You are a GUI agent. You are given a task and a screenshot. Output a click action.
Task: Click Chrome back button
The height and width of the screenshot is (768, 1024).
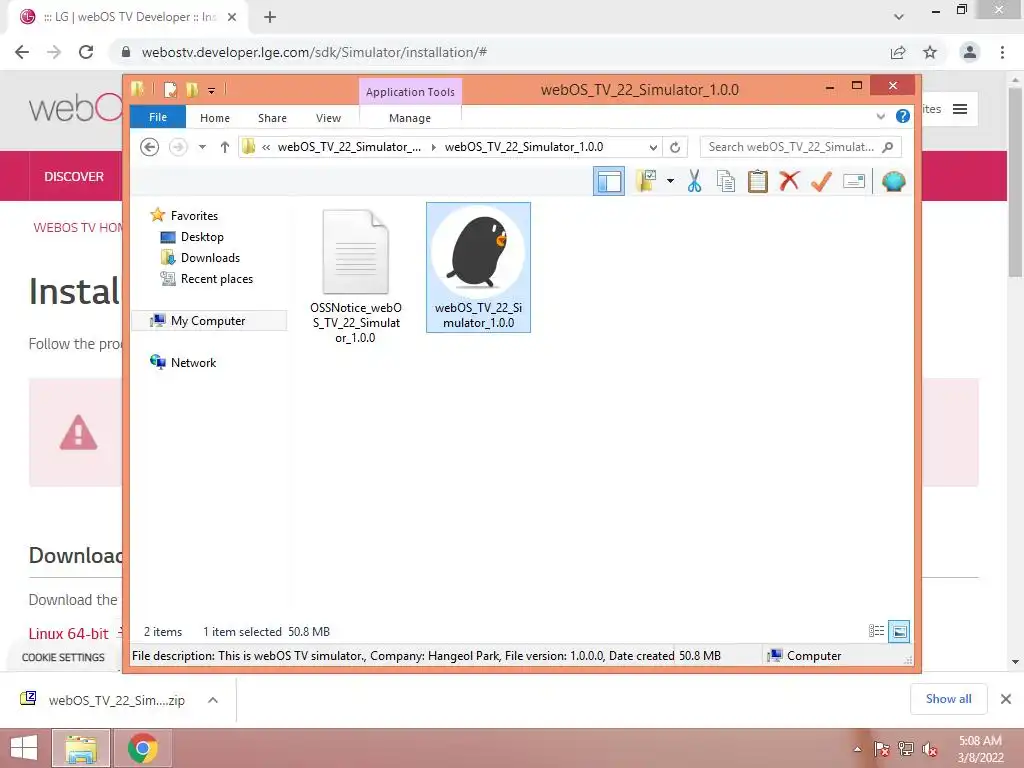point(22,52)
